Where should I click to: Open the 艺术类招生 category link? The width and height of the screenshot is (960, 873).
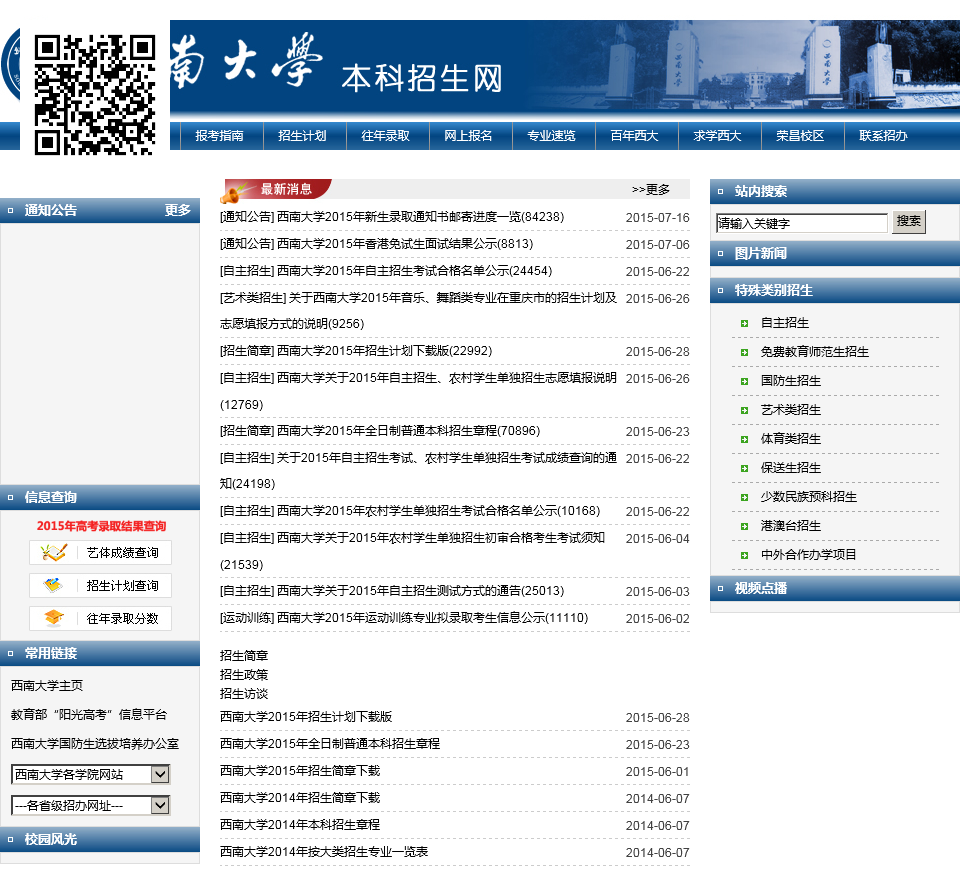click(791, 410)
